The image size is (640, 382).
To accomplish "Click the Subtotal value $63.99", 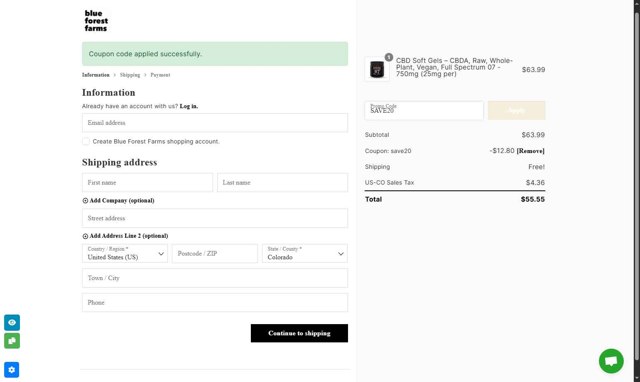I will pos(533,135).
